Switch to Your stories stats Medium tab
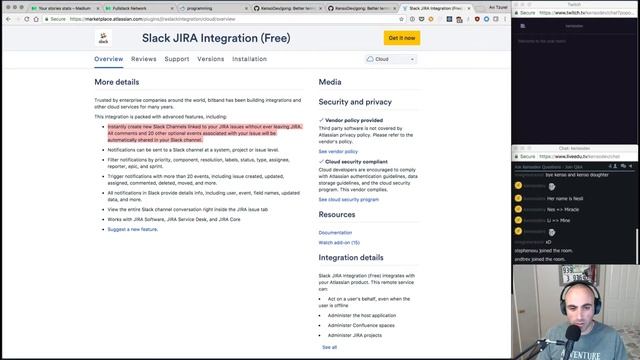The width and height of the screenshot is (640, 360). 64,8
